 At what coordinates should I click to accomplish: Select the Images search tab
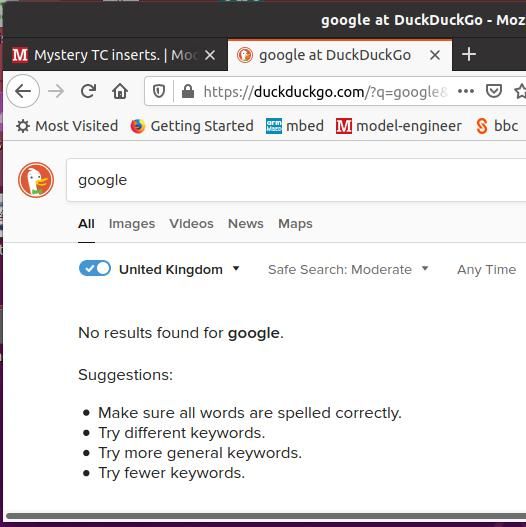[x=132, y=224]
